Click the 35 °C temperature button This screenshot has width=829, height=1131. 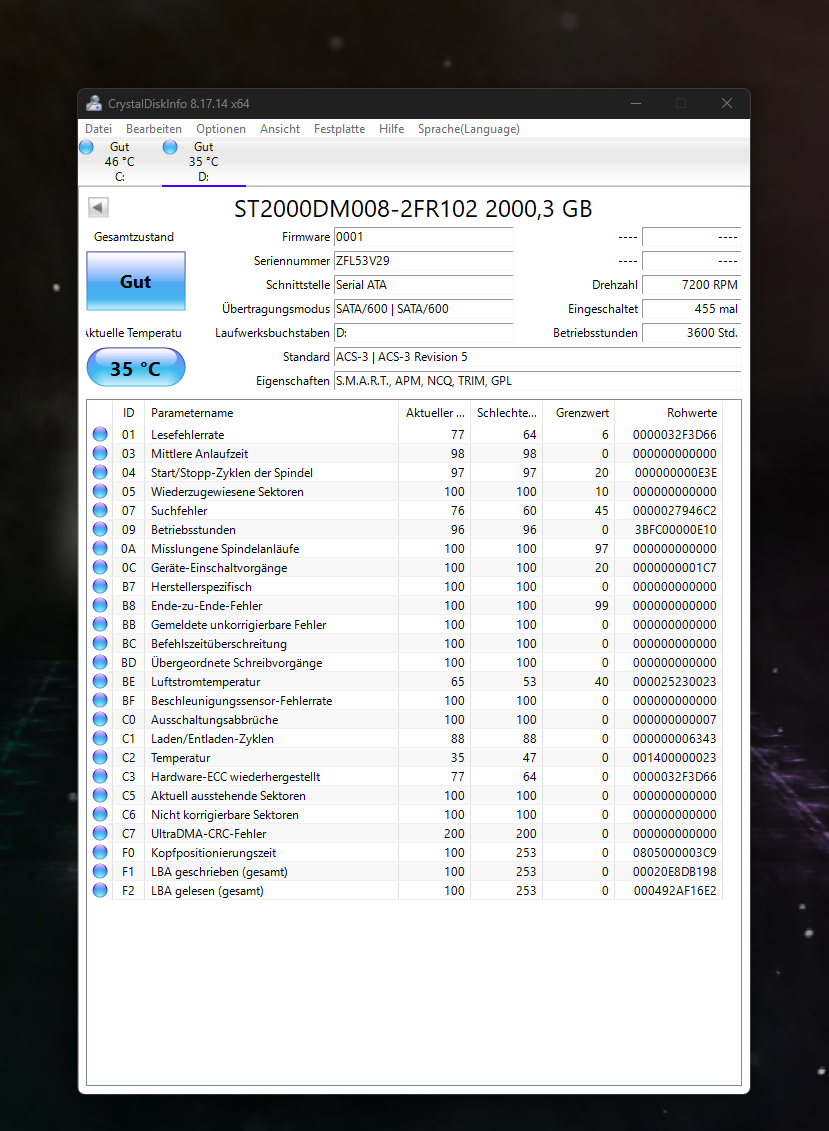pos(136,368)
